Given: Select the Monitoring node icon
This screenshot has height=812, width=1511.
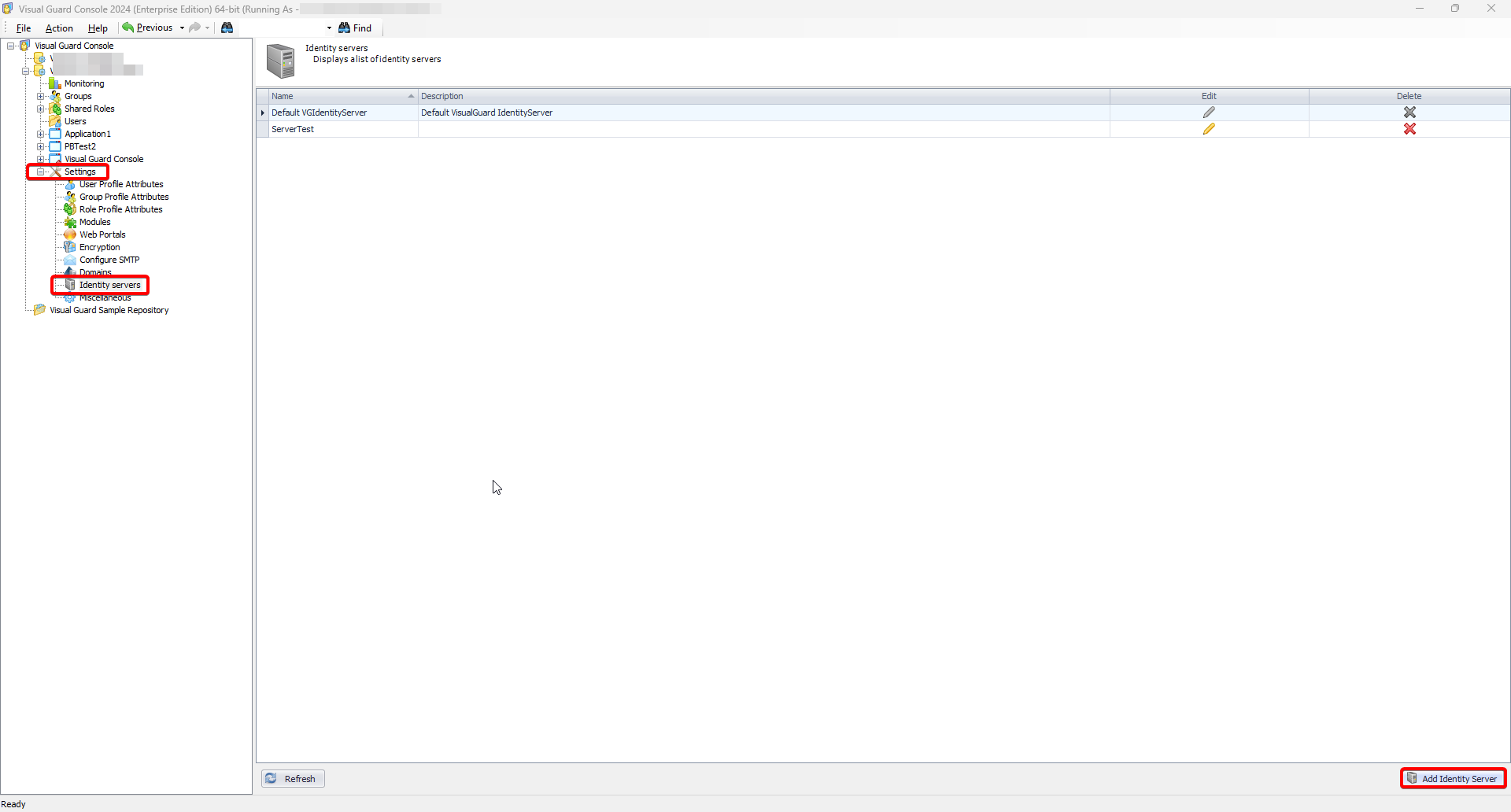Looking at the screenshot, I should point(55,83).
